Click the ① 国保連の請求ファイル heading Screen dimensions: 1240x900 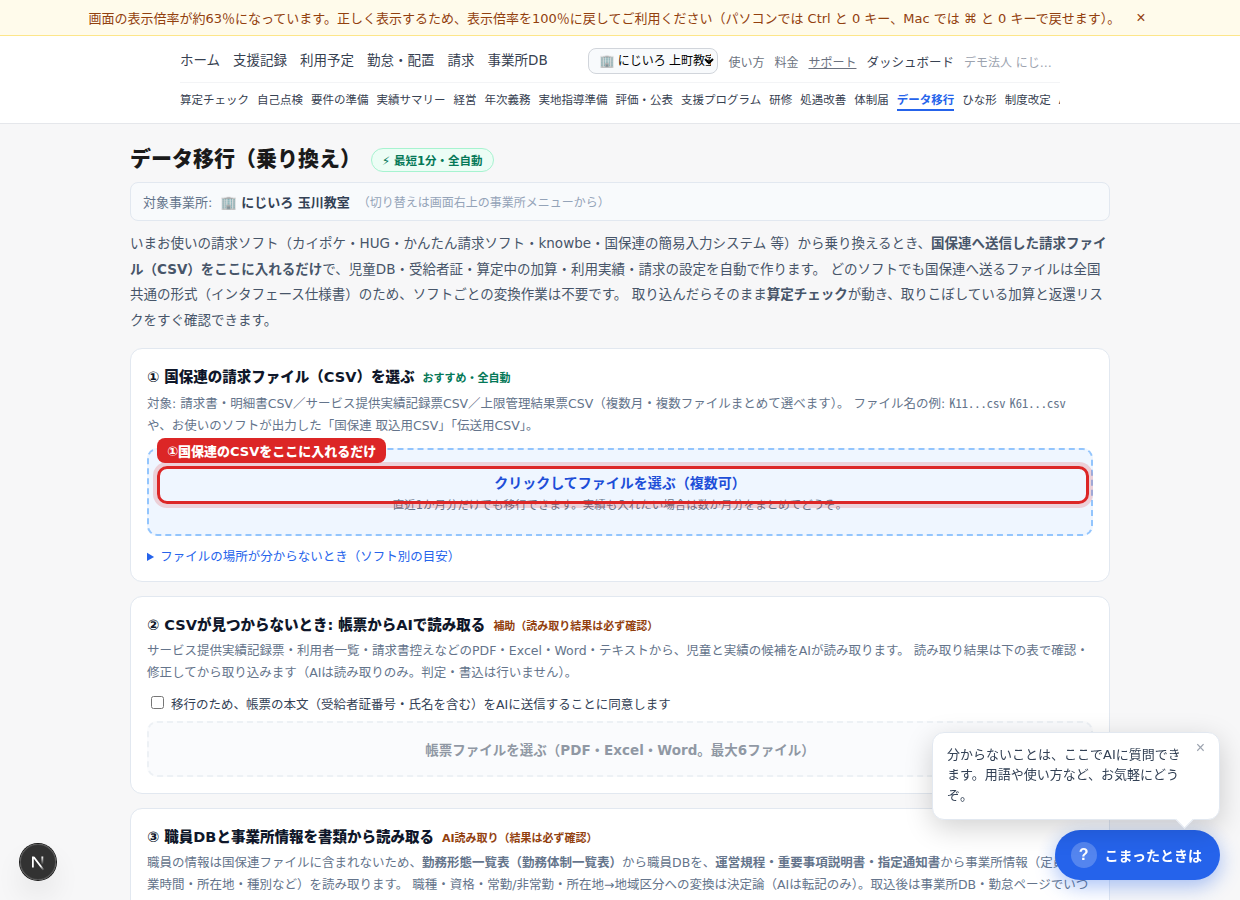[281, 377]
